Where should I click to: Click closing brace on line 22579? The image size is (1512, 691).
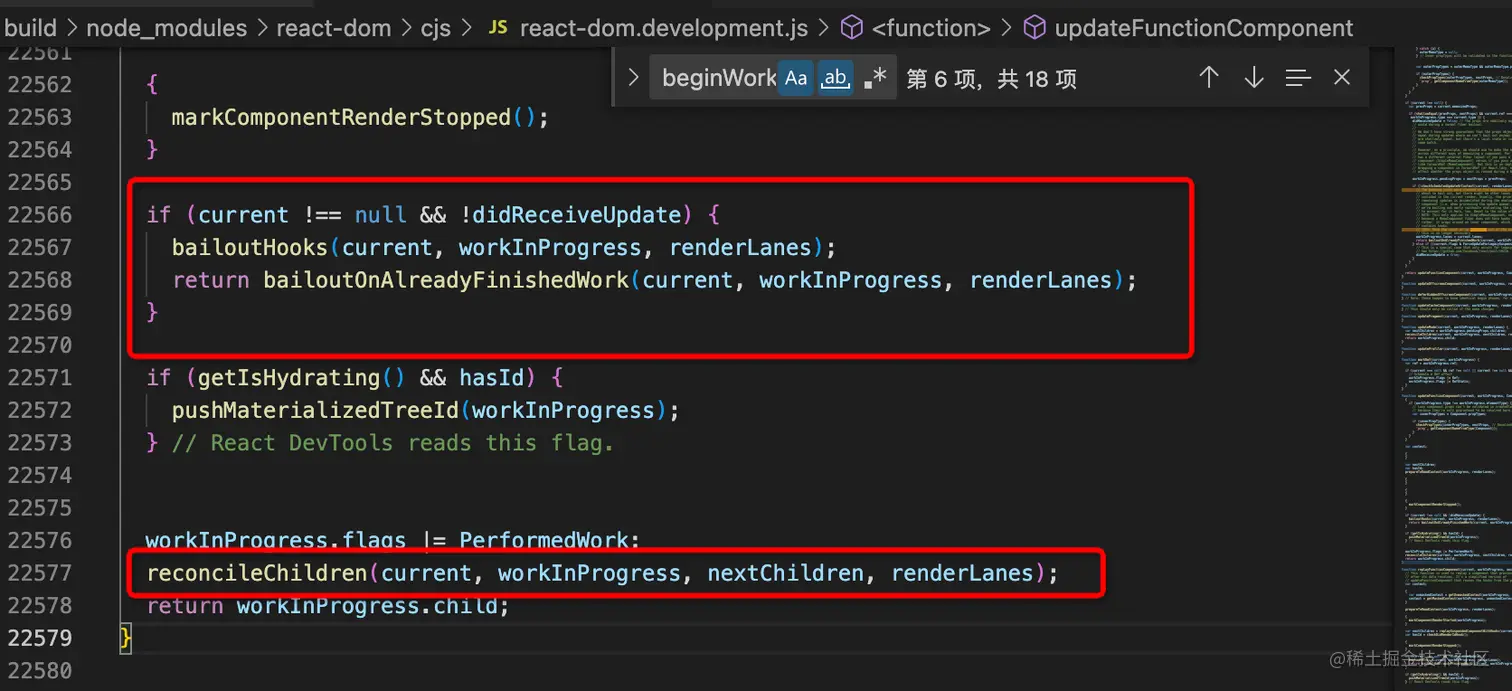125,638
